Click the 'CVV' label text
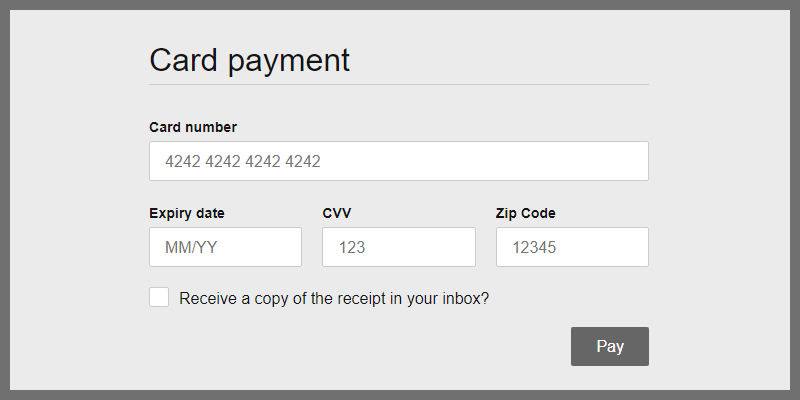 pyautogui.click(x=337, y=213)
